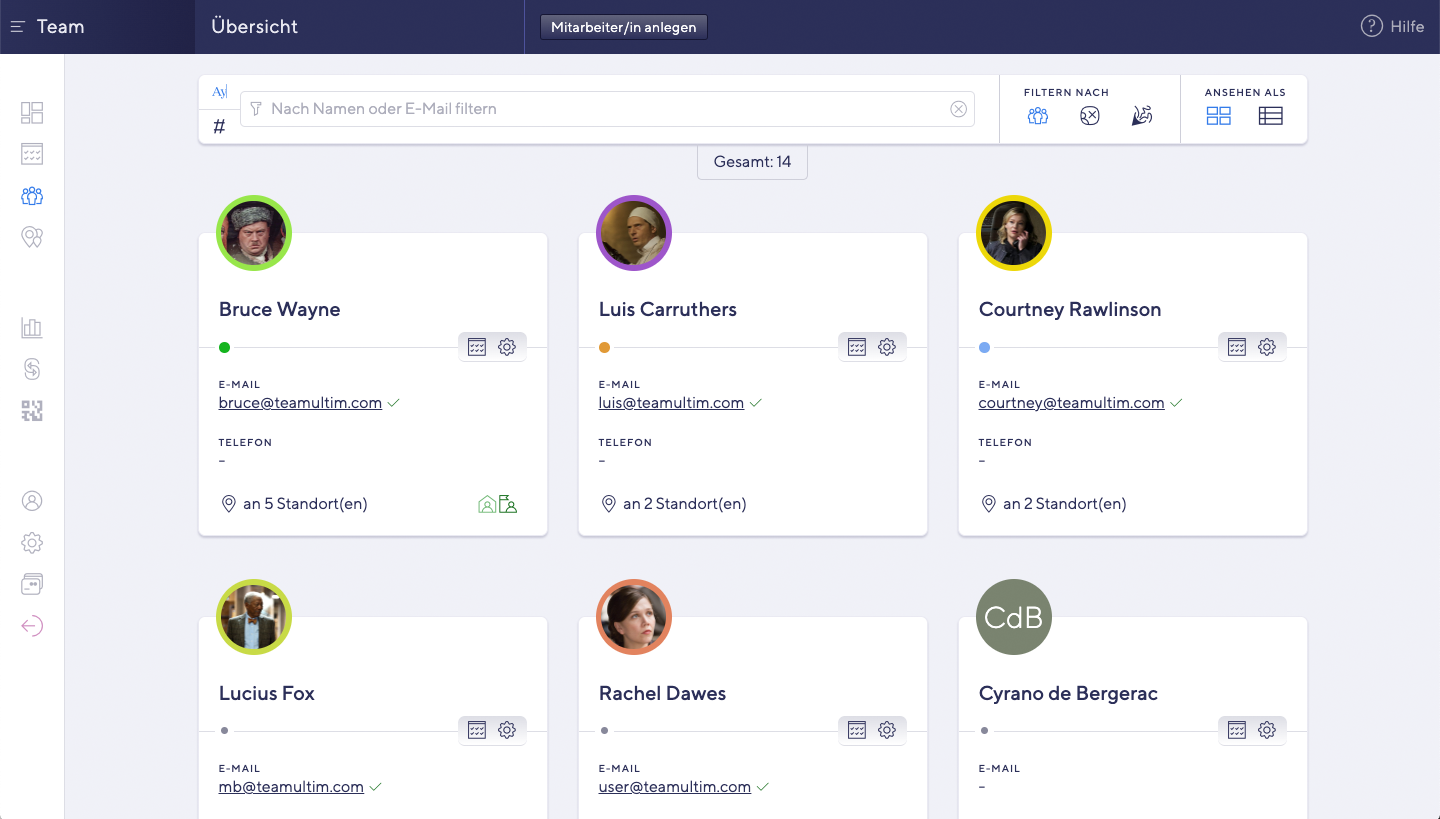Click Mitarbeiter/in anlegen button
1440x819 pixels.
point(624,27)
